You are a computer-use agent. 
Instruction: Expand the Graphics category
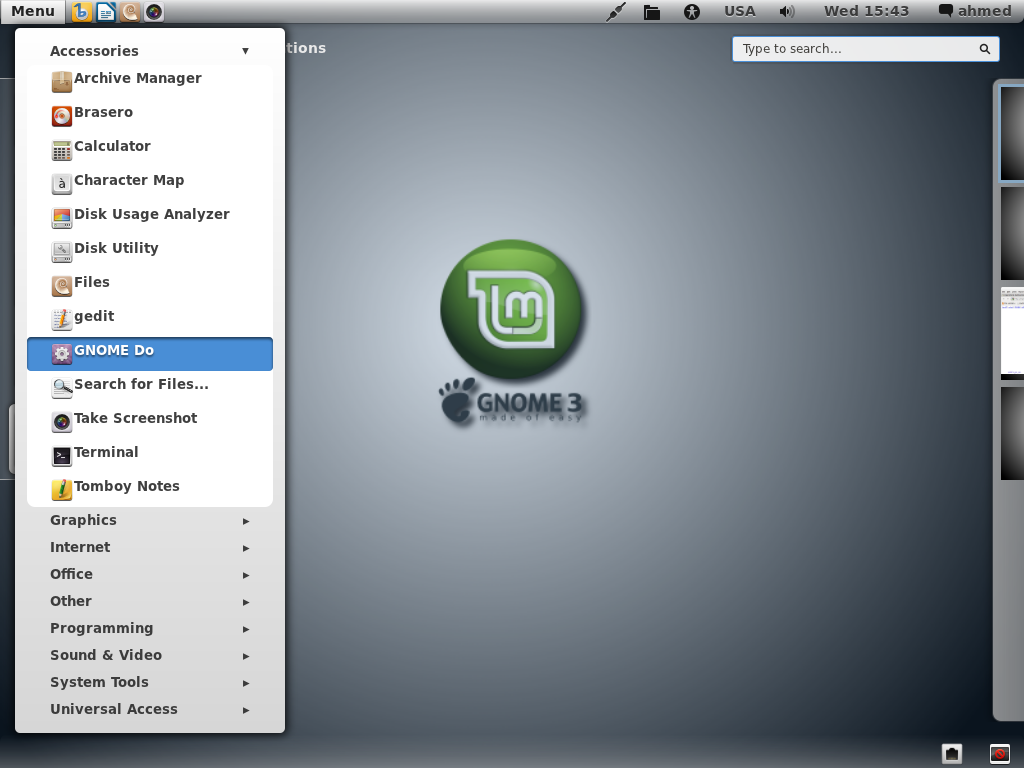pos(150,520)
